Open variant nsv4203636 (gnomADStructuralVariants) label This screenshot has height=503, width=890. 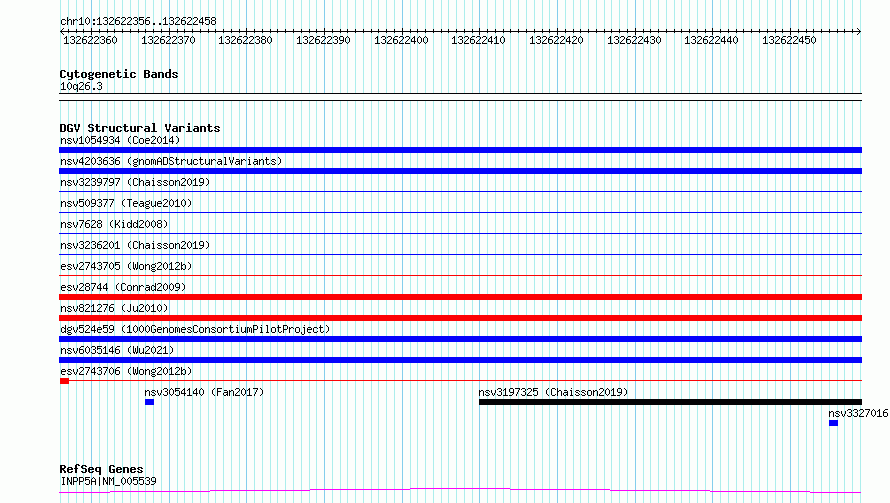[x=171, y=161]
